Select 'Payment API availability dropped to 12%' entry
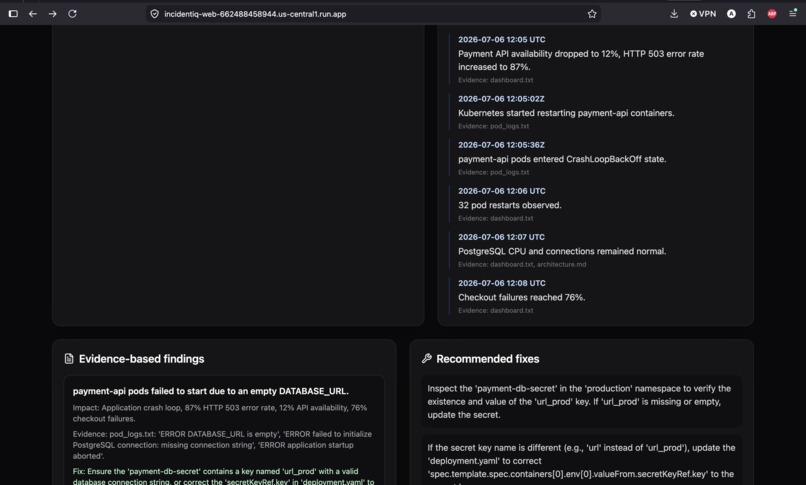Image resolution: width=806 pixels, height=485 pixels. tap(581, 60)
